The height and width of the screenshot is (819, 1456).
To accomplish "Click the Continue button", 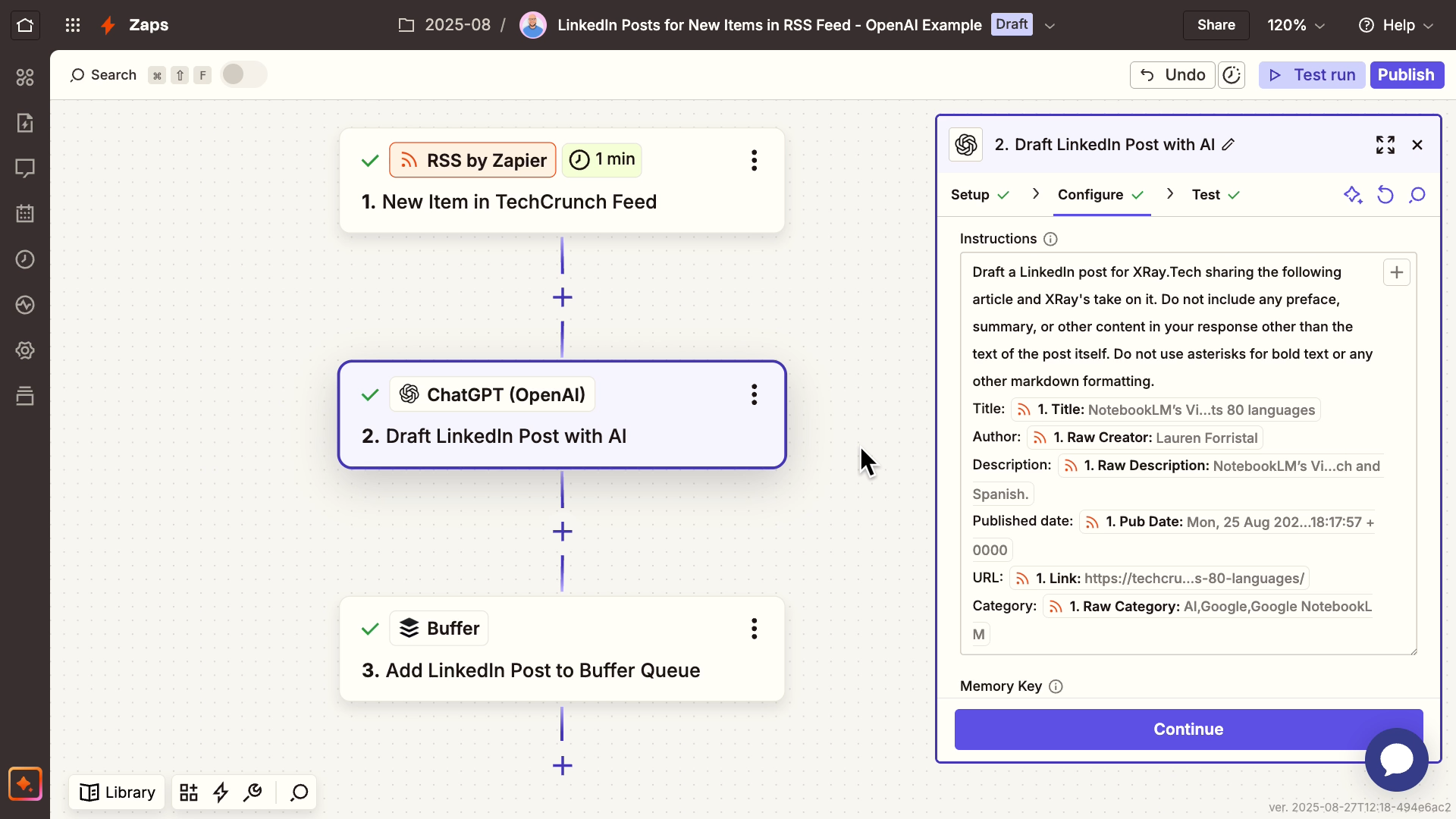I will click(1188, 729).
